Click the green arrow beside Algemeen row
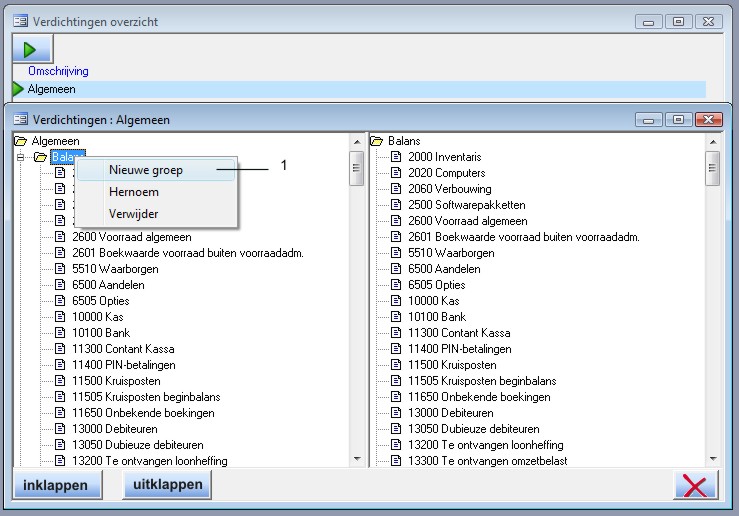 coord(18,89)
